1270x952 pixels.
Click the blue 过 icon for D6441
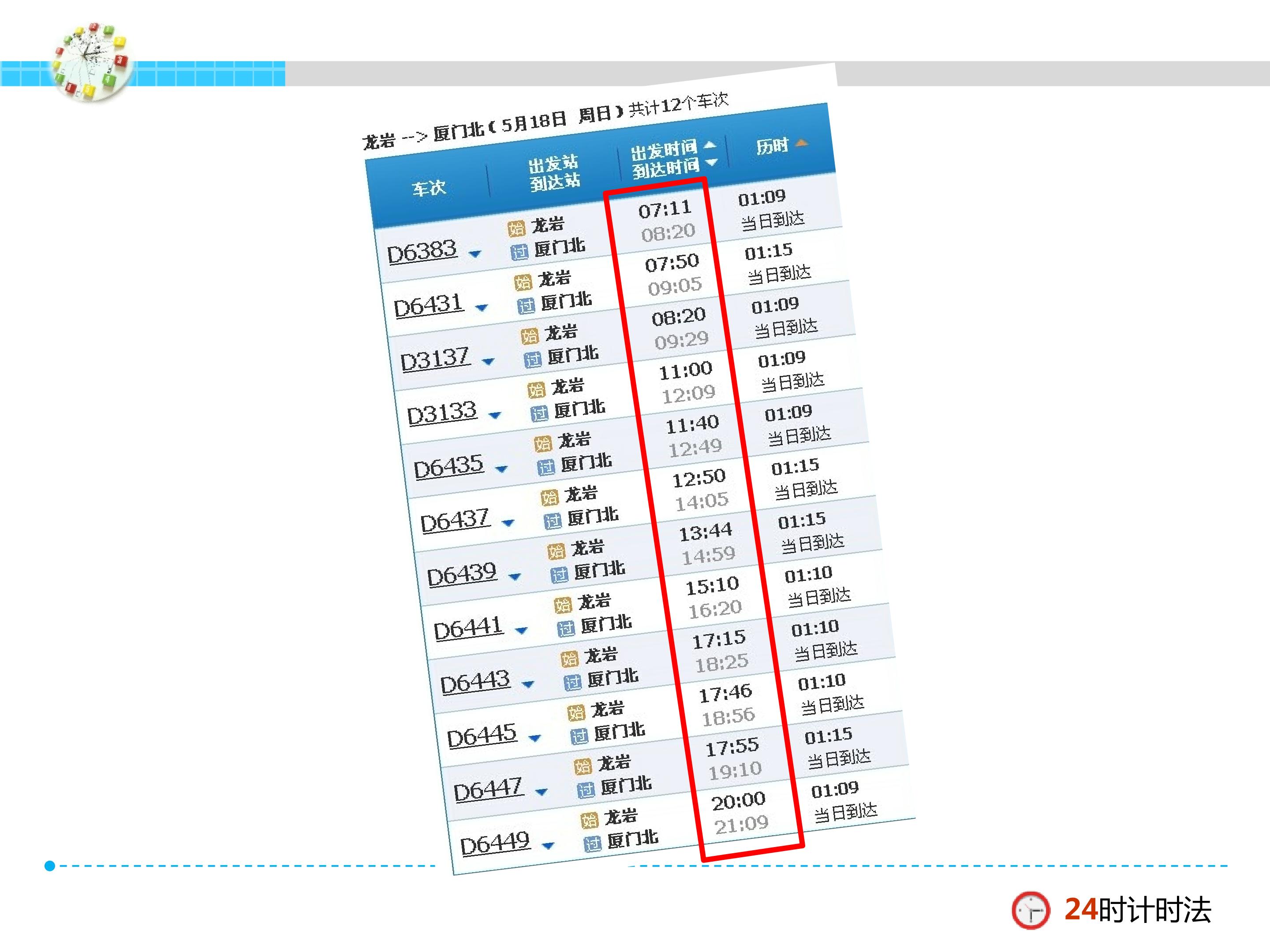(566, 629)
